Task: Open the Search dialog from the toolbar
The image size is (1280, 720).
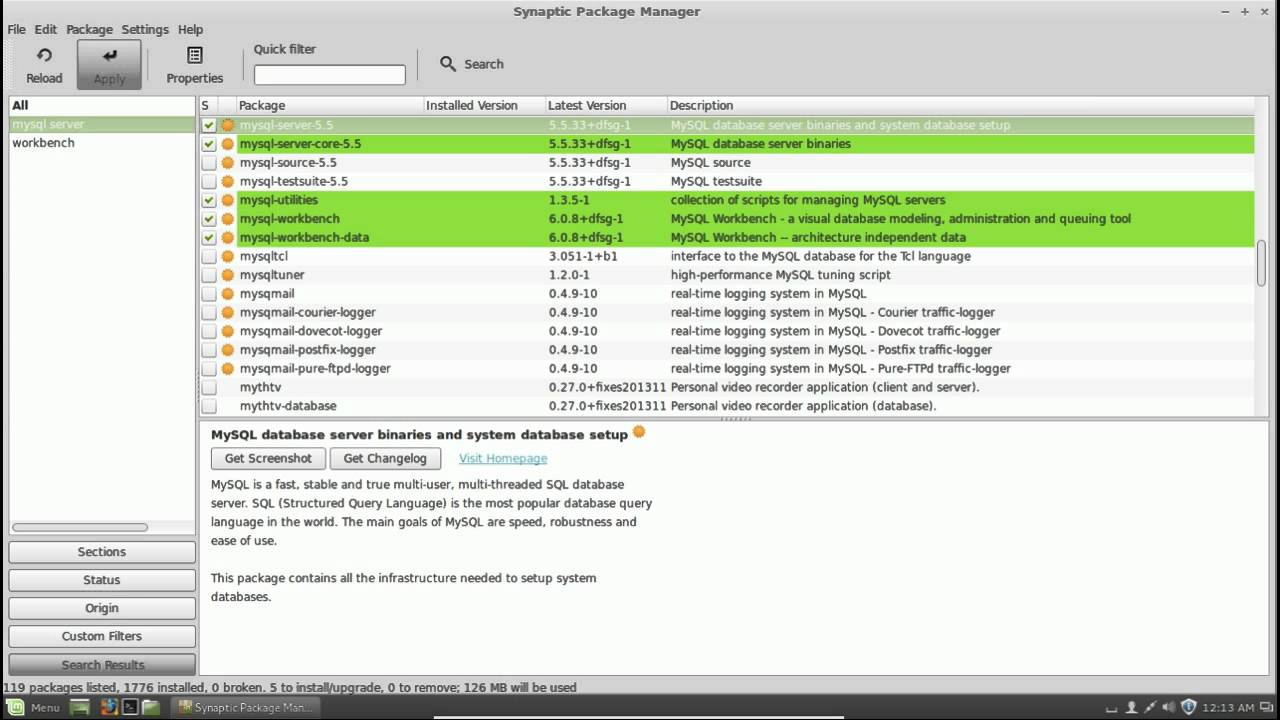Action: tap(471, 64)
